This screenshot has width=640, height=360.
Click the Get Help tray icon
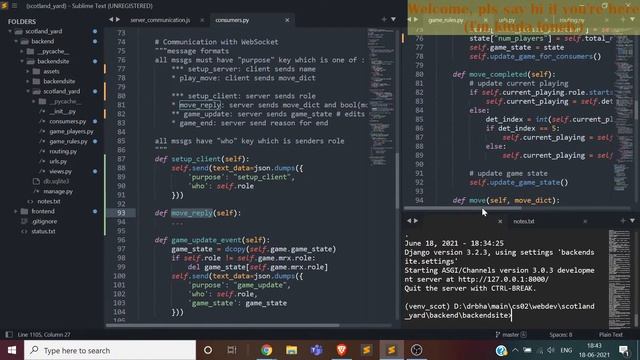[501, 350]
